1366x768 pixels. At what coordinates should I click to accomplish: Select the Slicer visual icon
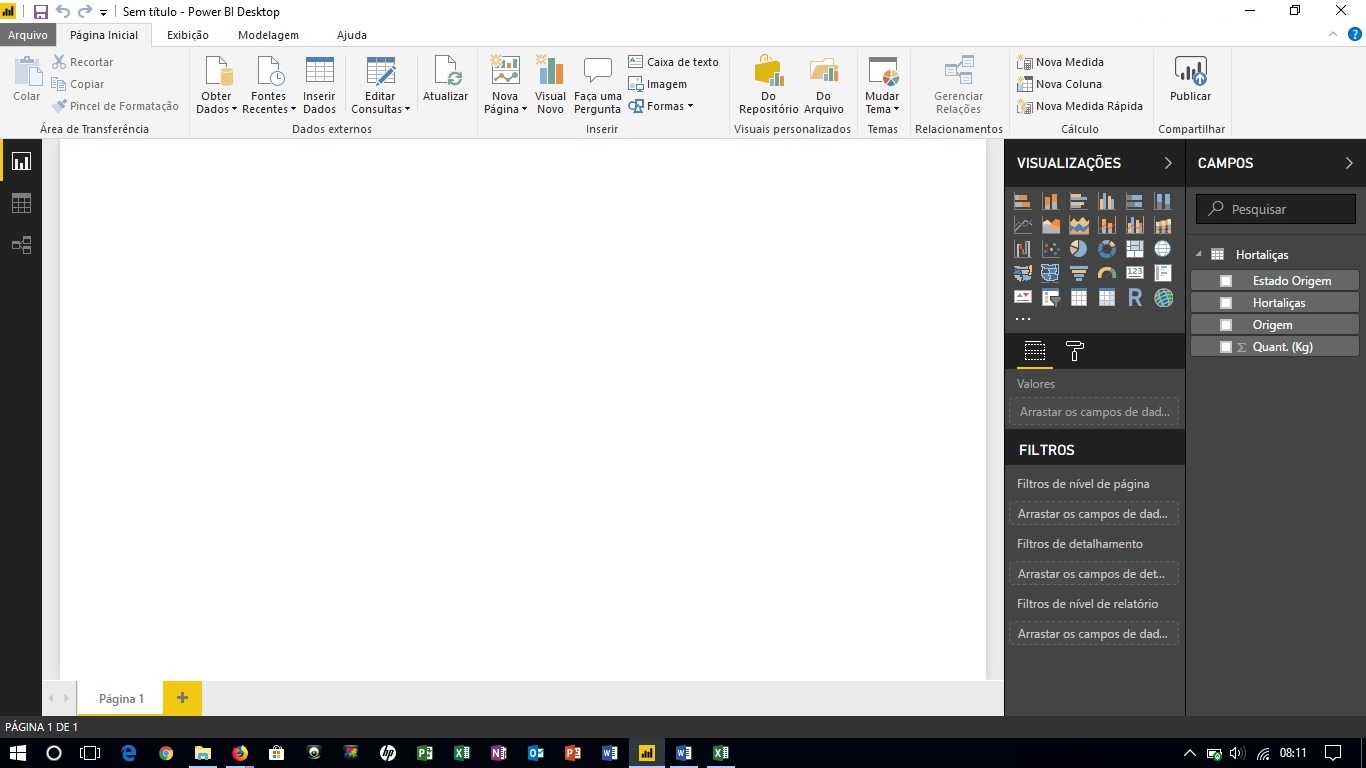[x=1050, y=297]
